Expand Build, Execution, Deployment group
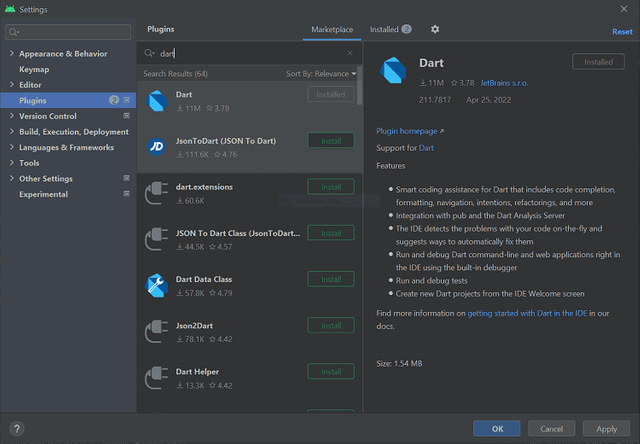This screenshot has height=444, width=640. click(x=11, y=131)
